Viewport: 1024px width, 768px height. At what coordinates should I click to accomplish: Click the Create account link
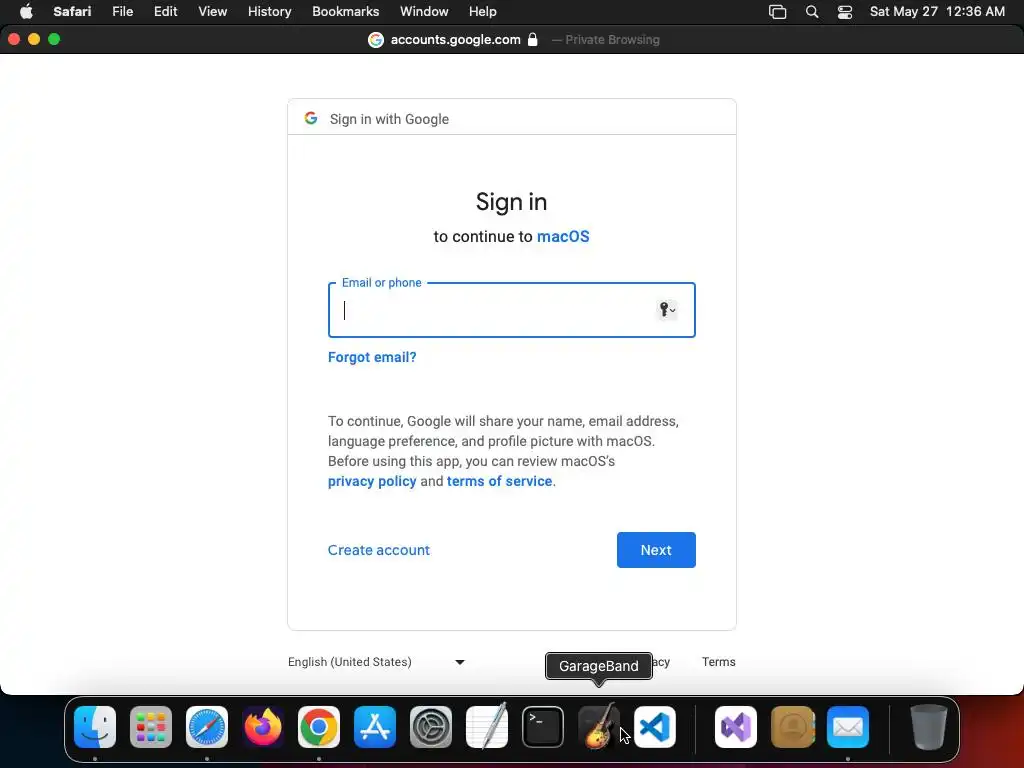pyautogui.click(x=379, y=550)
